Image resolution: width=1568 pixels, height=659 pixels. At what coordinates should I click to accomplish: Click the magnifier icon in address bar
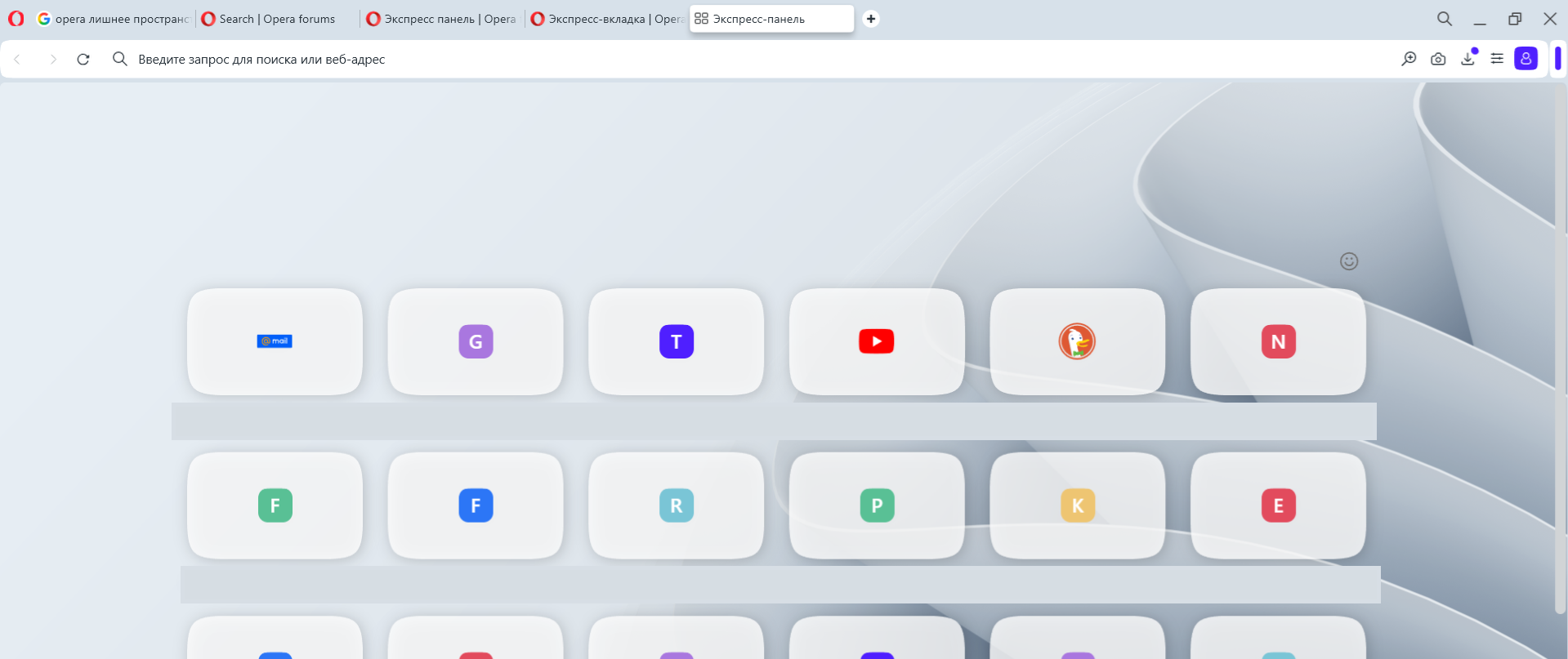(120, 59)
